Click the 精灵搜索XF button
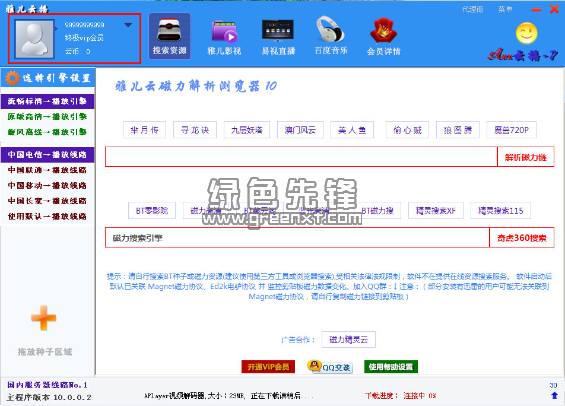 436,211
